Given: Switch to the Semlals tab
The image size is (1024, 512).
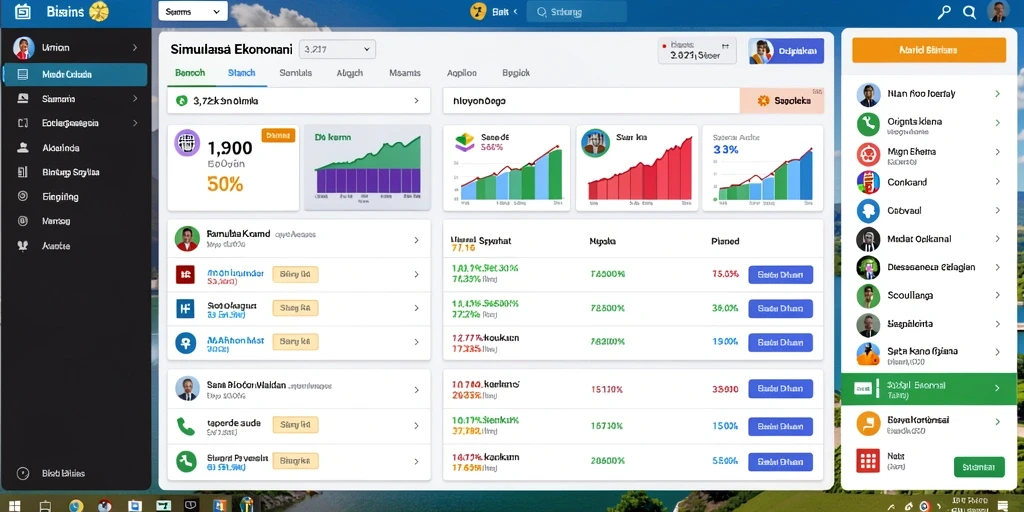Looking at the screenshot, I should click(x=295, y=73).
